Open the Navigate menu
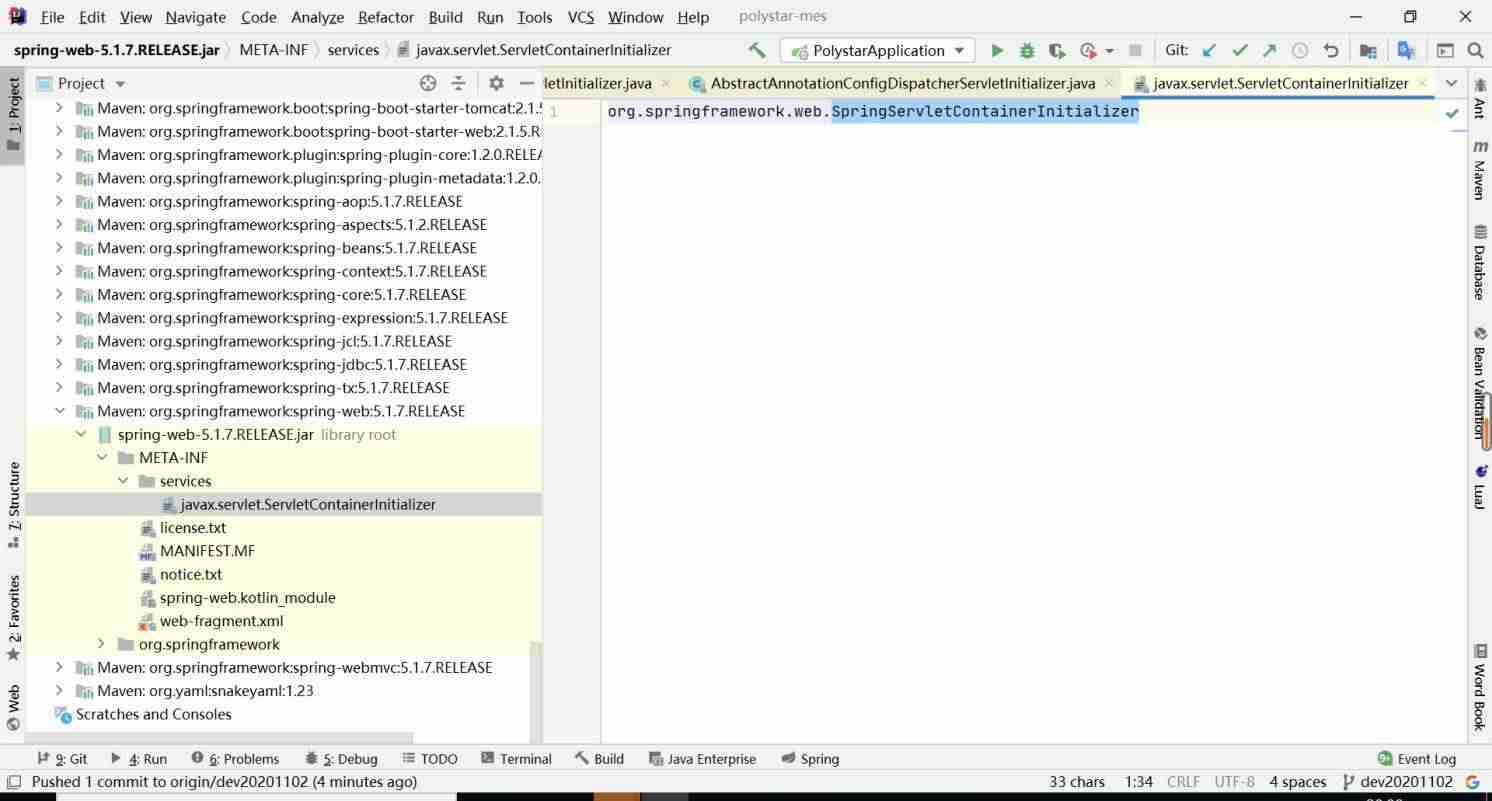Image resolution: width=1492 pixels, height=801 pixels. 195,17
